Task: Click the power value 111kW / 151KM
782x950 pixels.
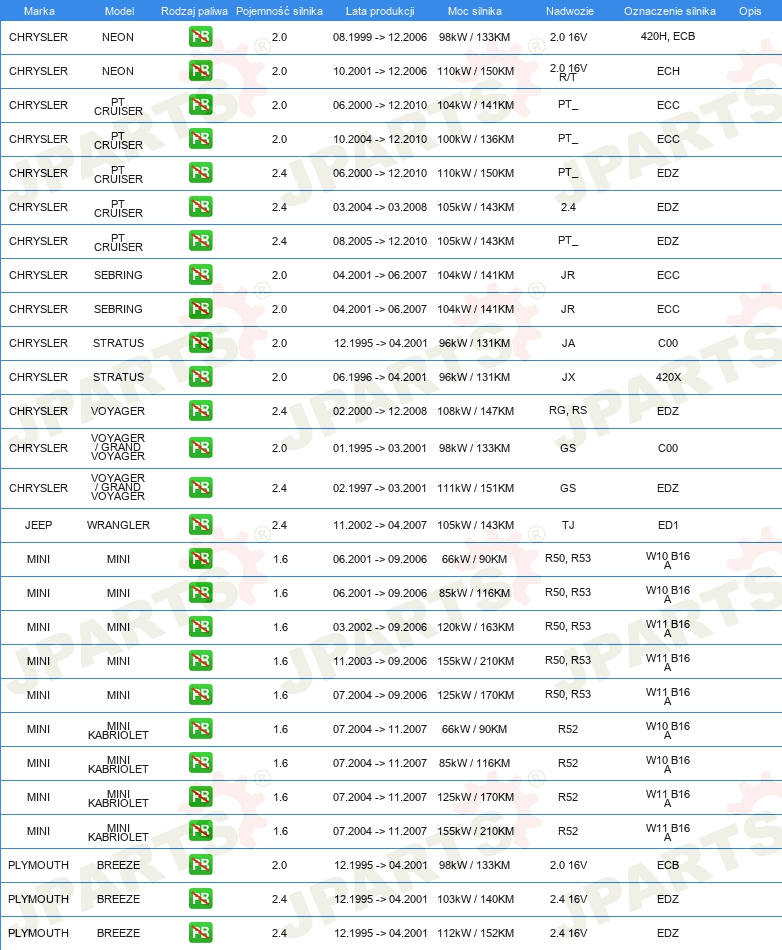Action: (x=475, y=488)
